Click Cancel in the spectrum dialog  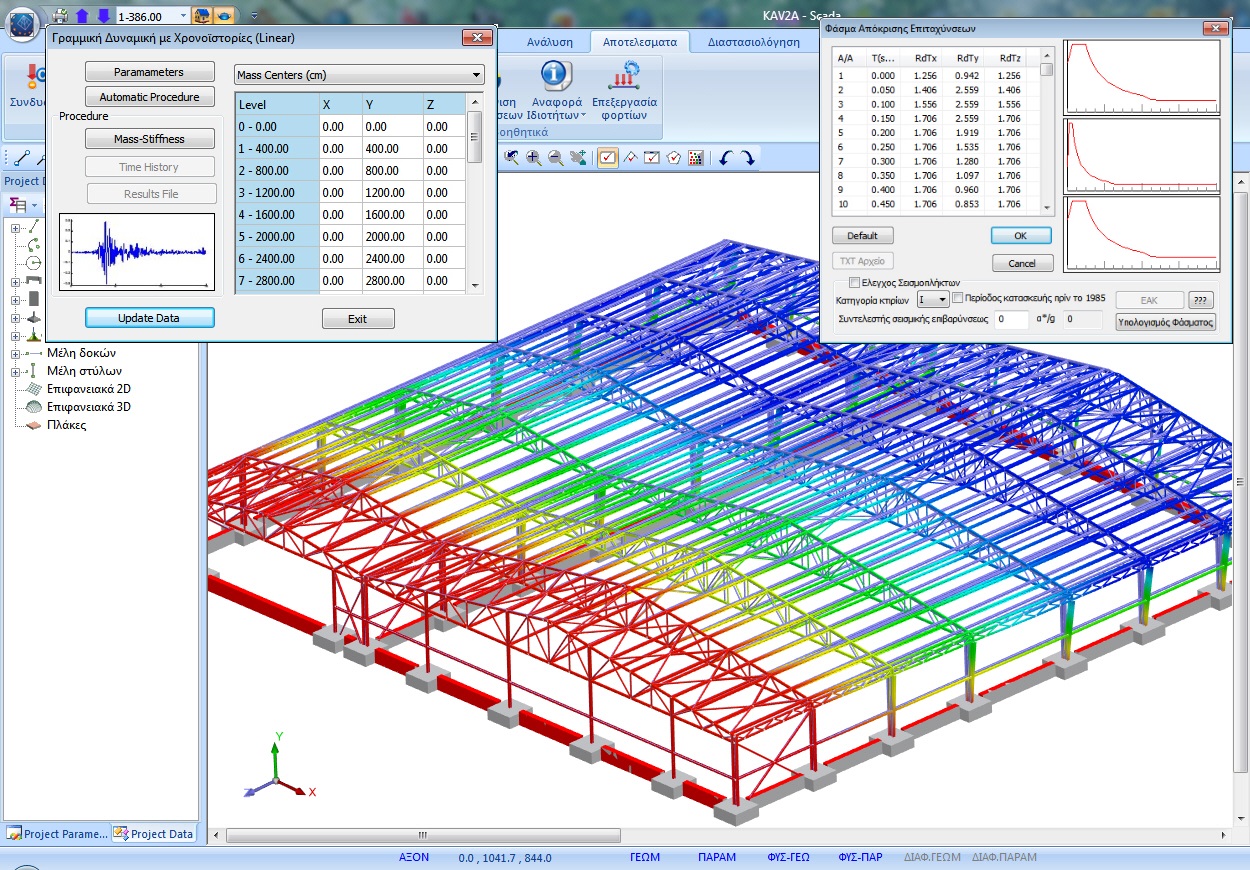coord(1022,263)
